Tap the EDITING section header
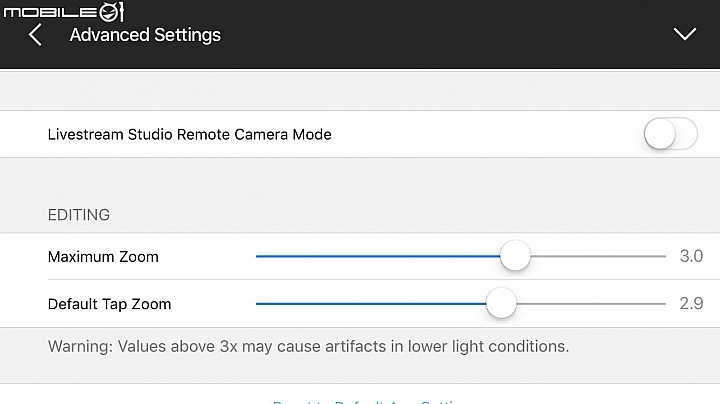Image resolution: width=720 pixels, height=404 pixels. [79, 215]
